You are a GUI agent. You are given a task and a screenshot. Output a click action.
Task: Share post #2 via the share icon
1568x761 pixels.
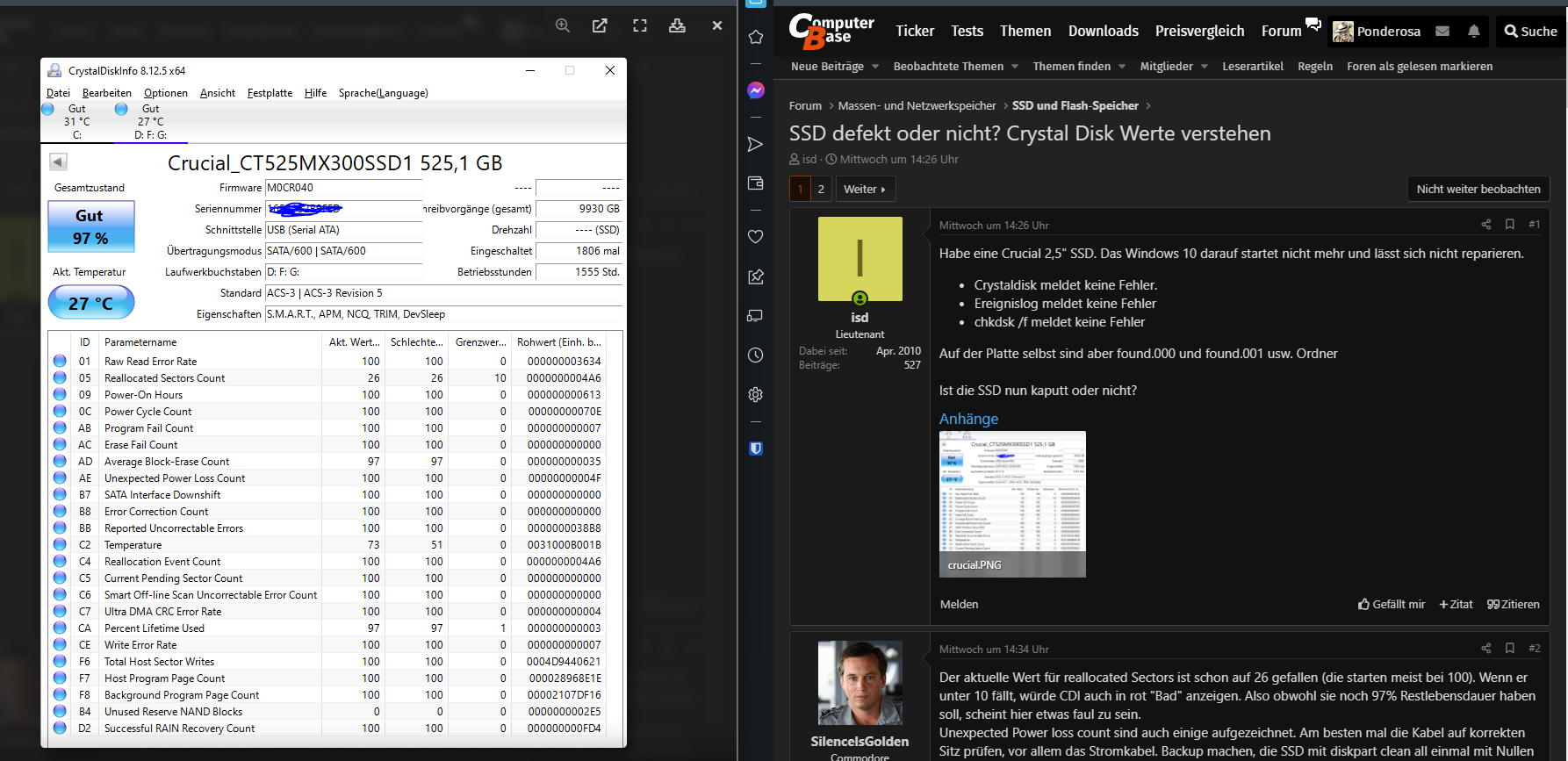[x=1486, y=649]
